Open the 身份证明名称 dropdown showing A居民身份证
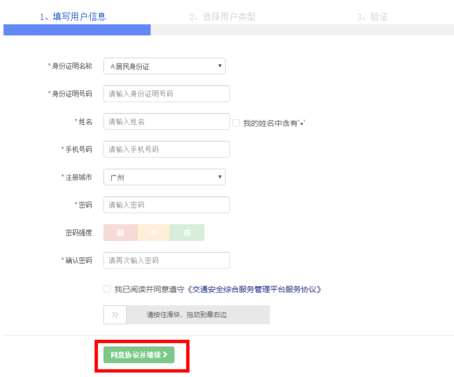Screen dimensions: 454x377 (x=164, y=66)
